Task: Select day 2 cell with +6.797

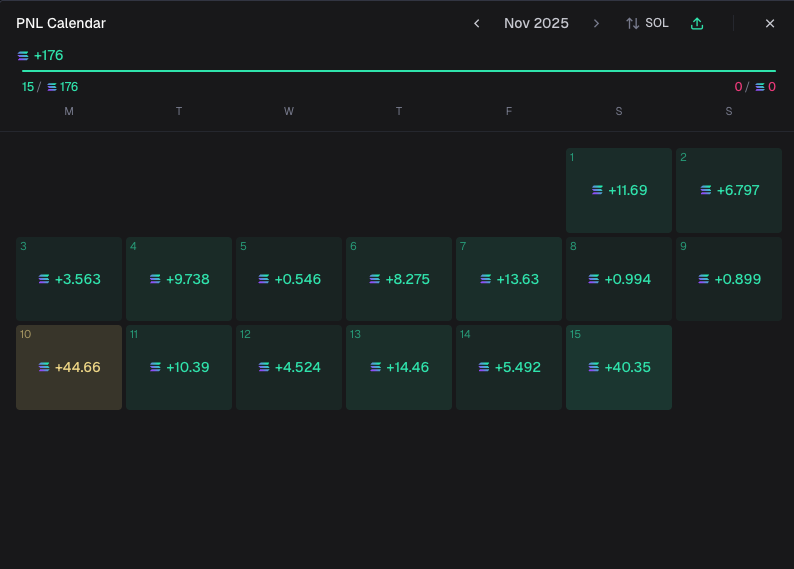Action: [729, 190]
